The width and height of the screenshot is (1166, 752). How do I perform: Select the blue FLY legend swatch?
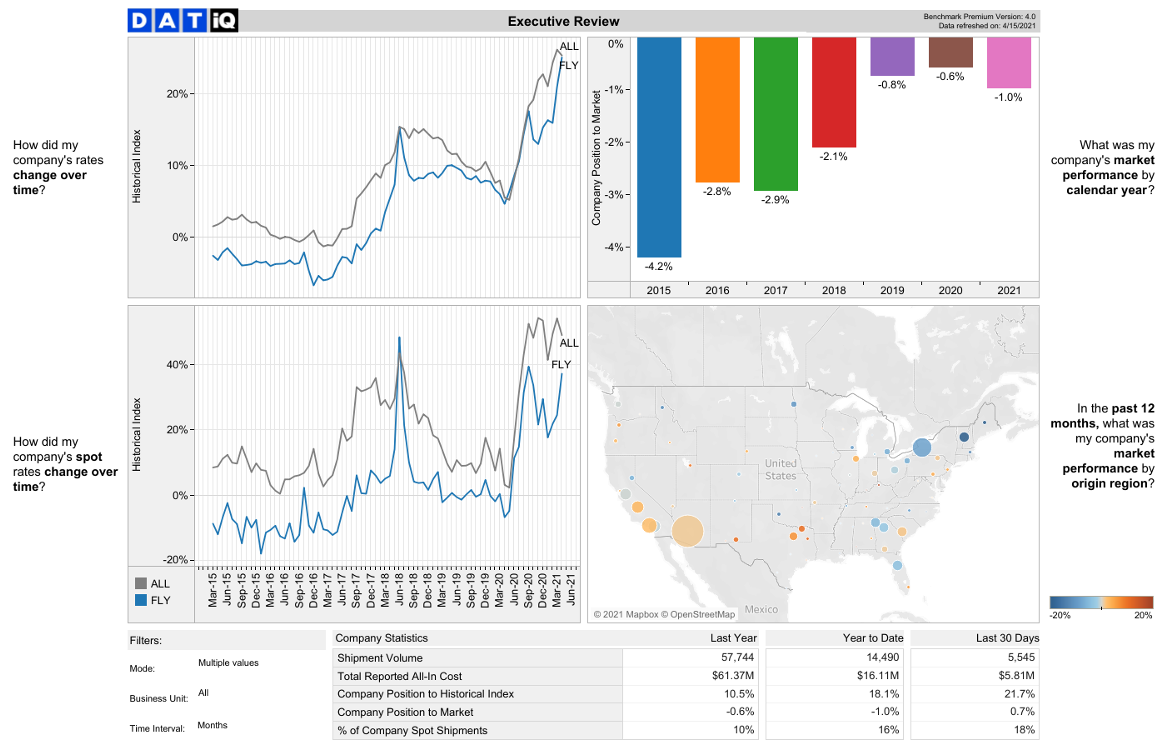pyautogui.click(x=141, y=600)
